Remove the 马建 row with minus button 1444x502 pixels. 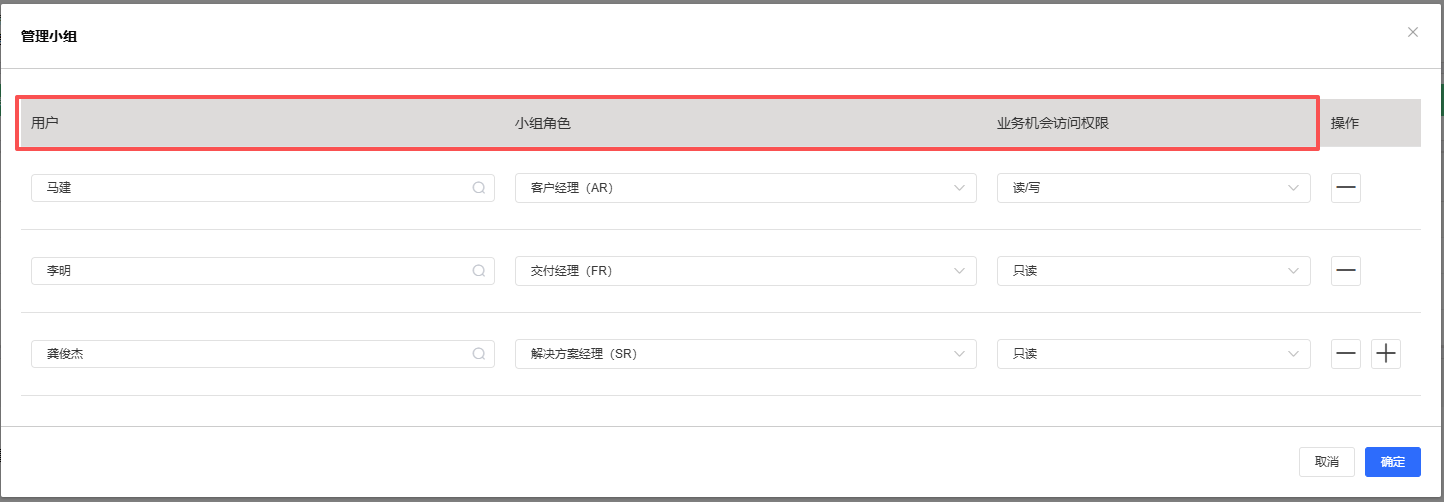click(1345, 188)
